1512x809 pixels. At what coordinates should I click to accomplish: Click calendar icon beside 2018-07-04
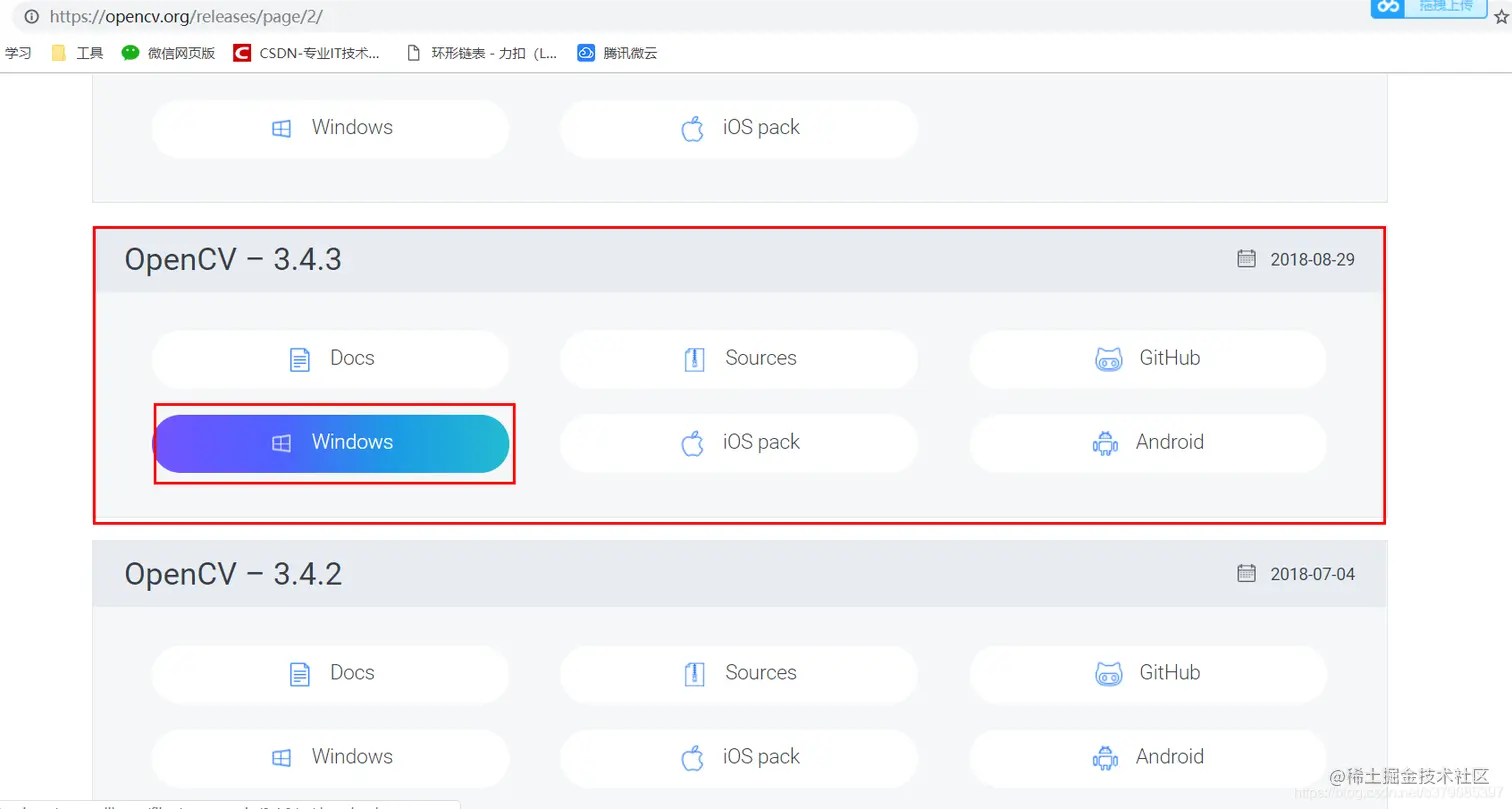tap(1246, 573)
